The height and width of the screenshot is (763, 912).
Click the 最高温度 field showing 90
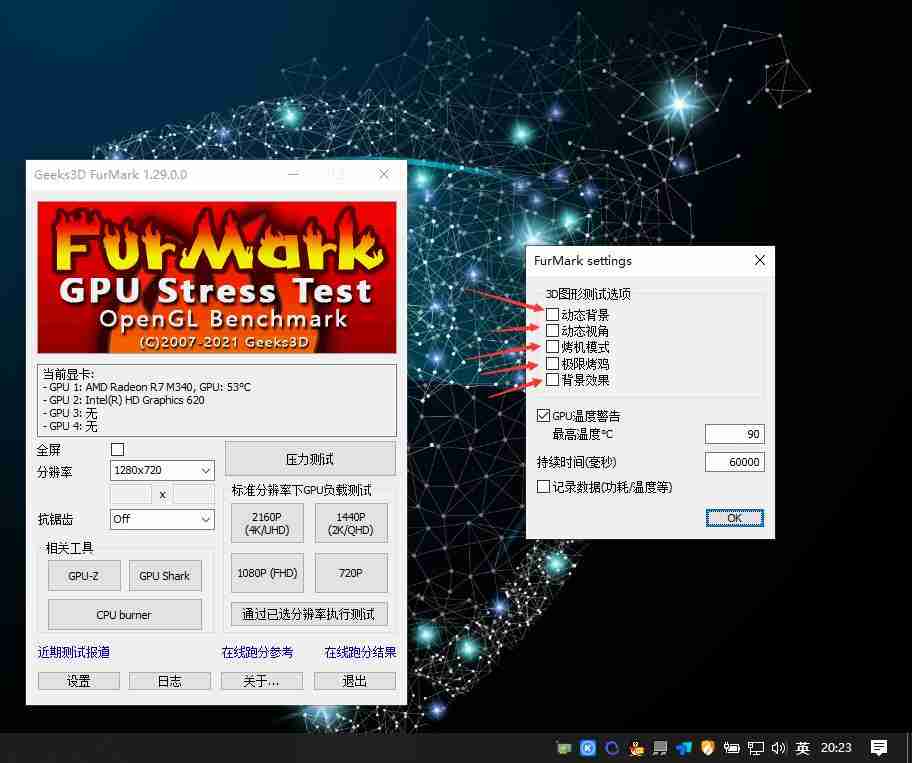(x=735, y=434)
